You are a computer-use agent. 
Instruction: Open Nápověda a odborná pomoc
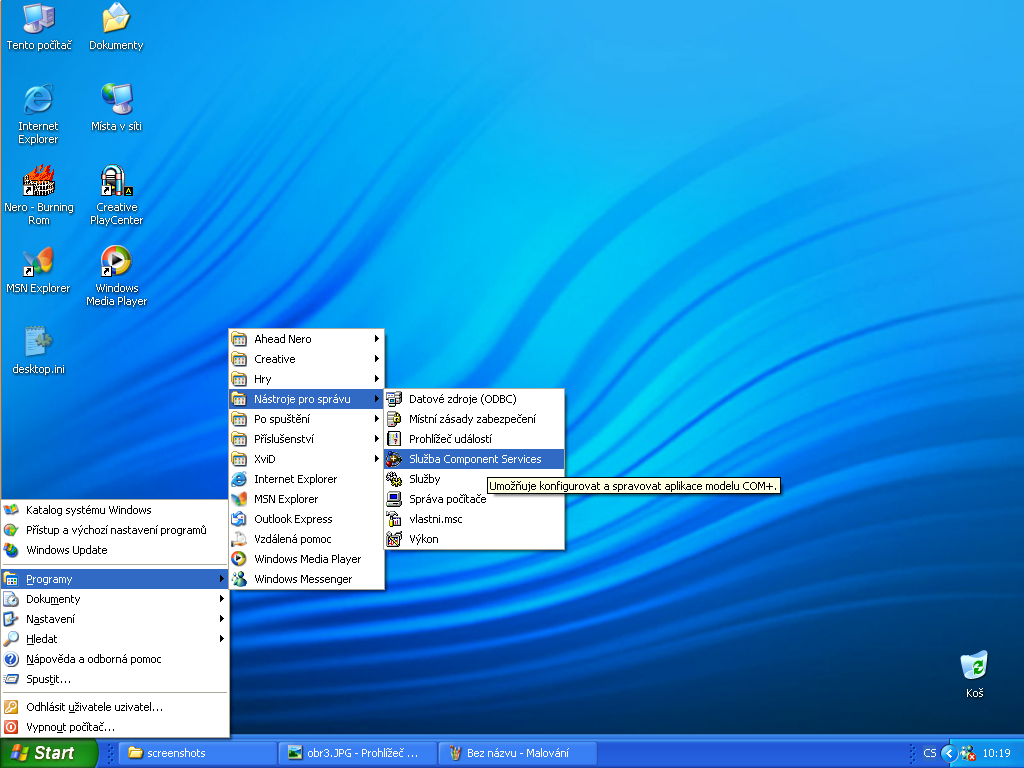pyautogui.click(x=115, y=659)
